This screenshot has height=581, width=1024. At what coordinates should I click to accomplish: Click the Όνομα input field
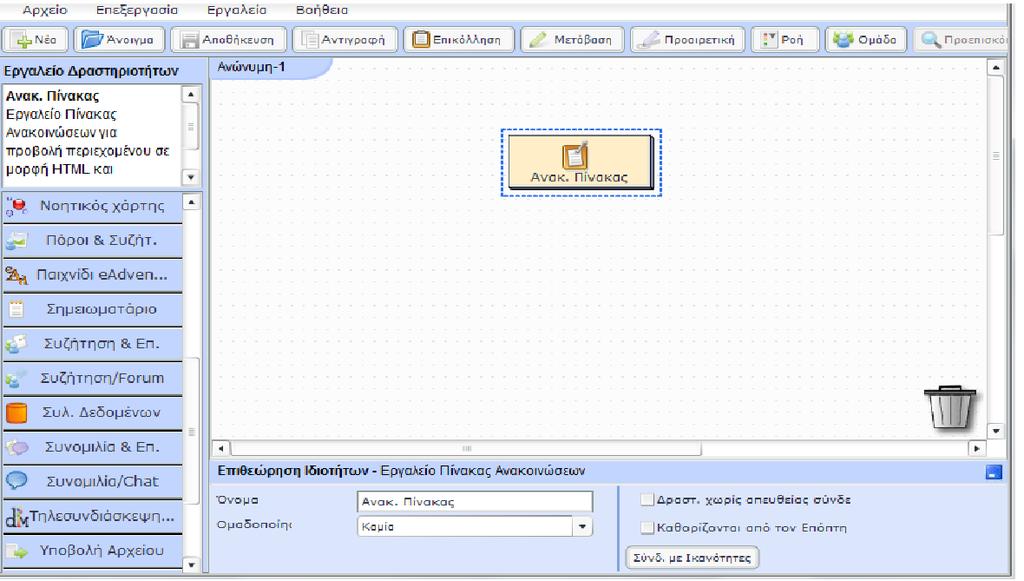pyautogui.click(x=475, y=501)
